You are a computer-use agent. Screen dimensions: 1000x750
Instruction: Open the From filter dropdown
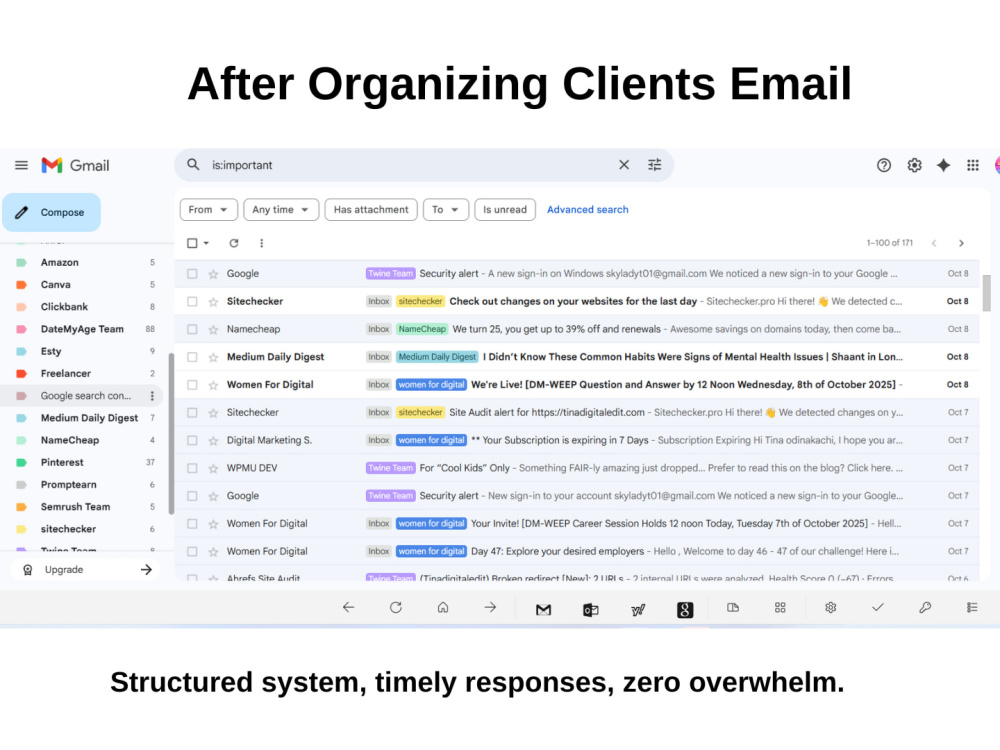tap(209, 209)
